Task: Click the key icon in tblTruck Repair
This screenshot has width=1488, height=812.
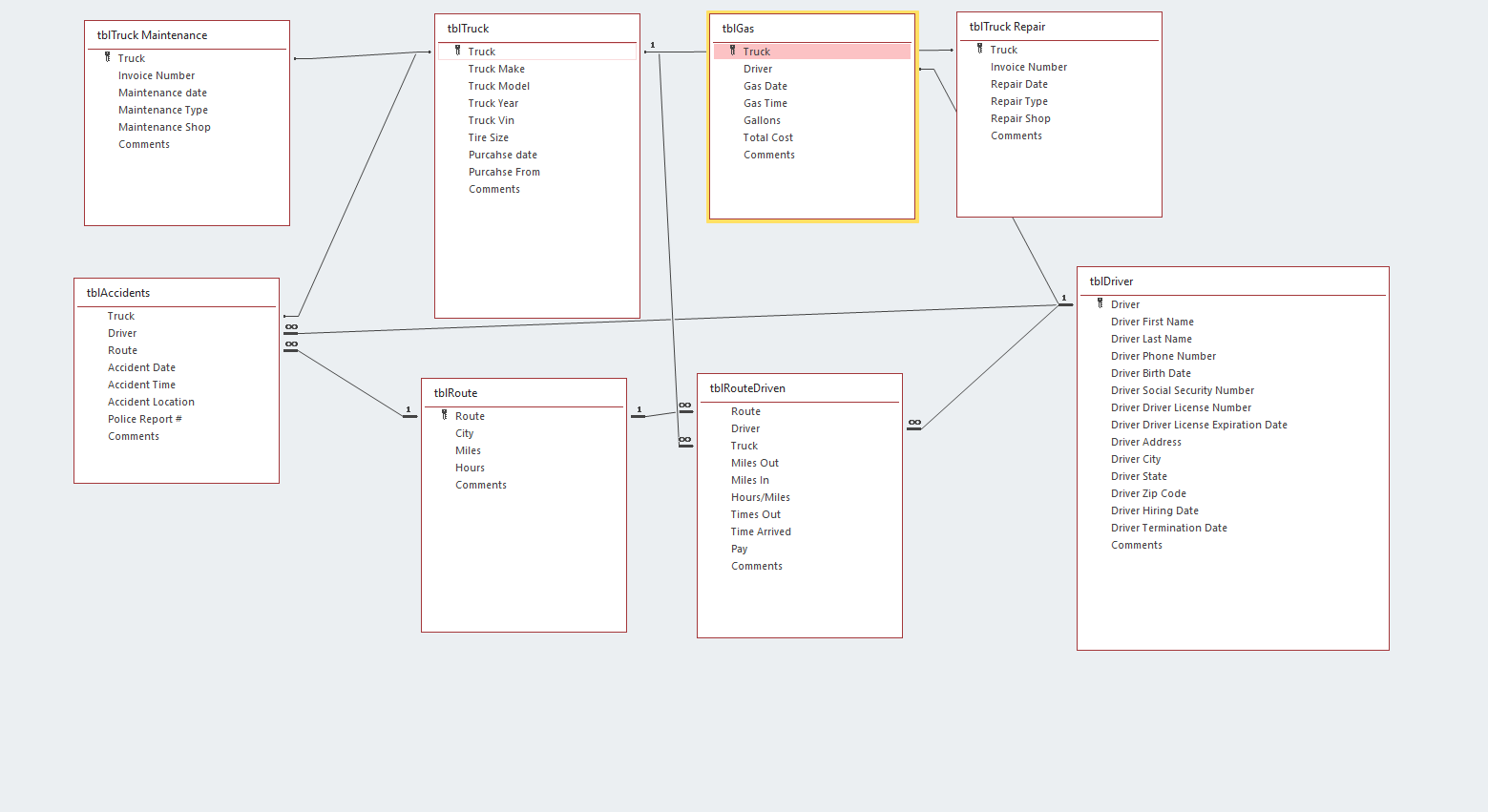Action: [x=980, y=49]
